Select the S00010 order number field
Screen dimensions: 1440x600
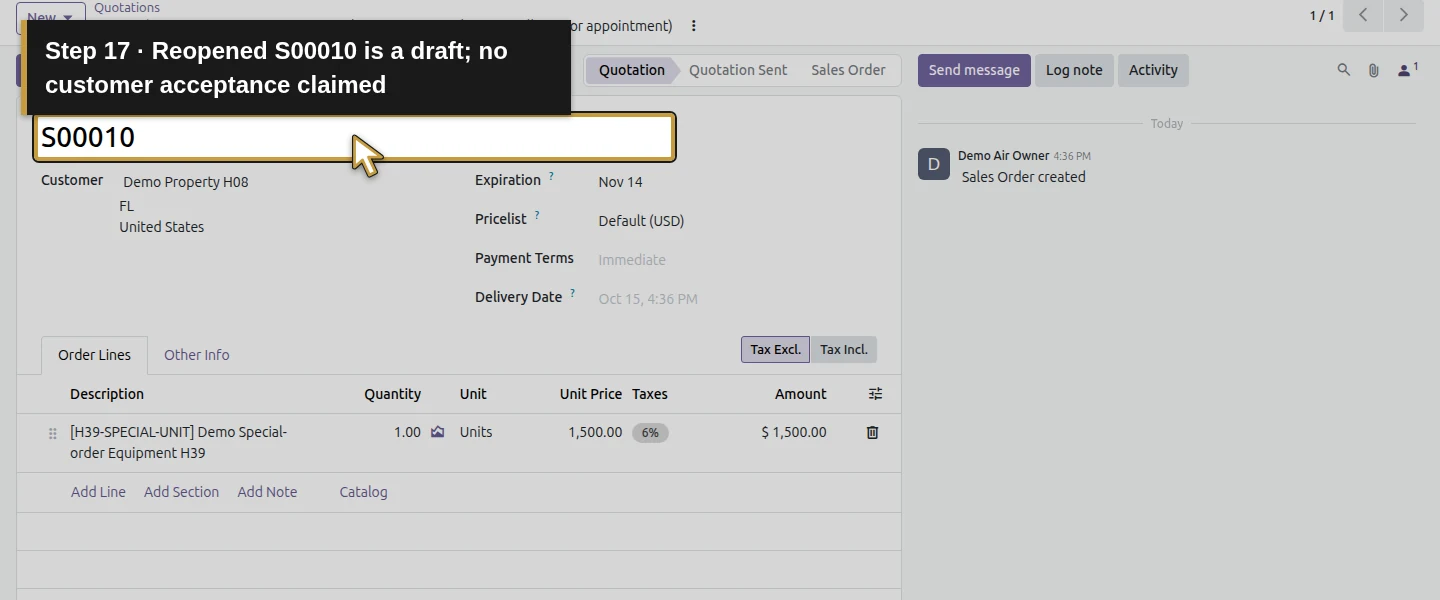coord(355,137)
